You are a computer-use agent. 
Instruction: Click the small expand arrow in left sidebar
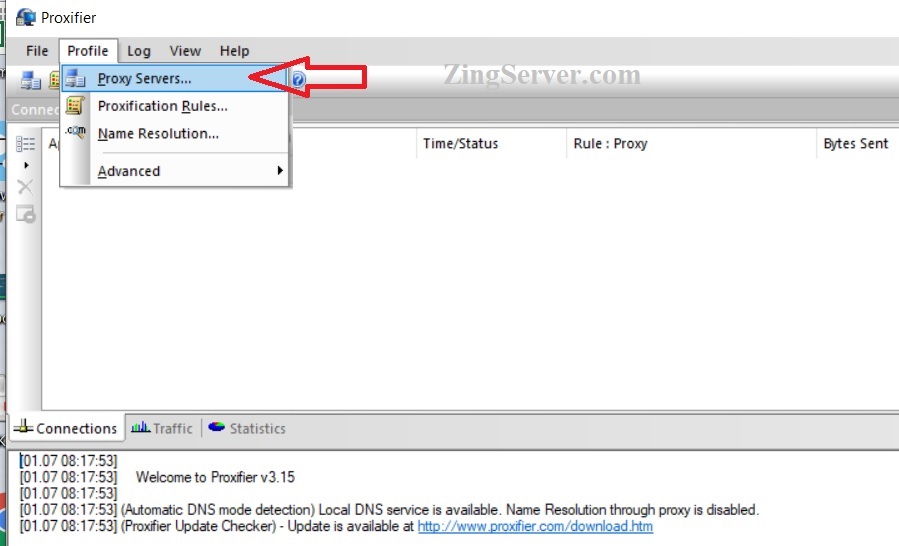26,165
